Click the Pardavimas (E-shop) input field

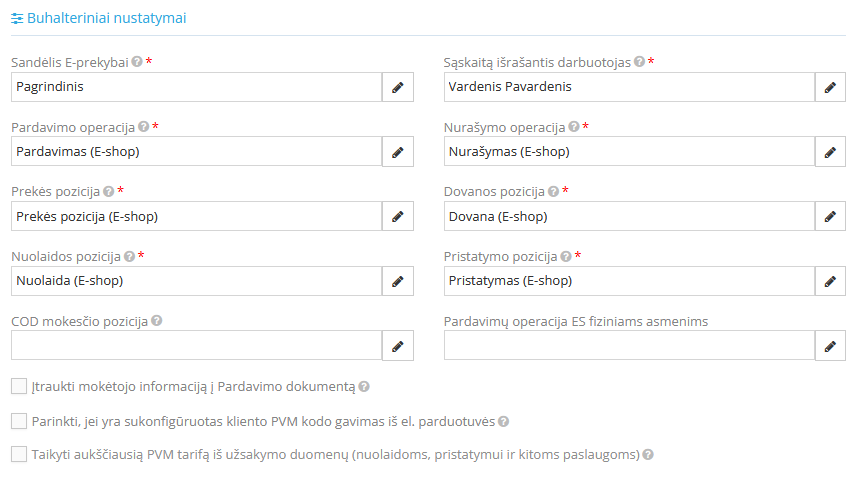point(196,152)
